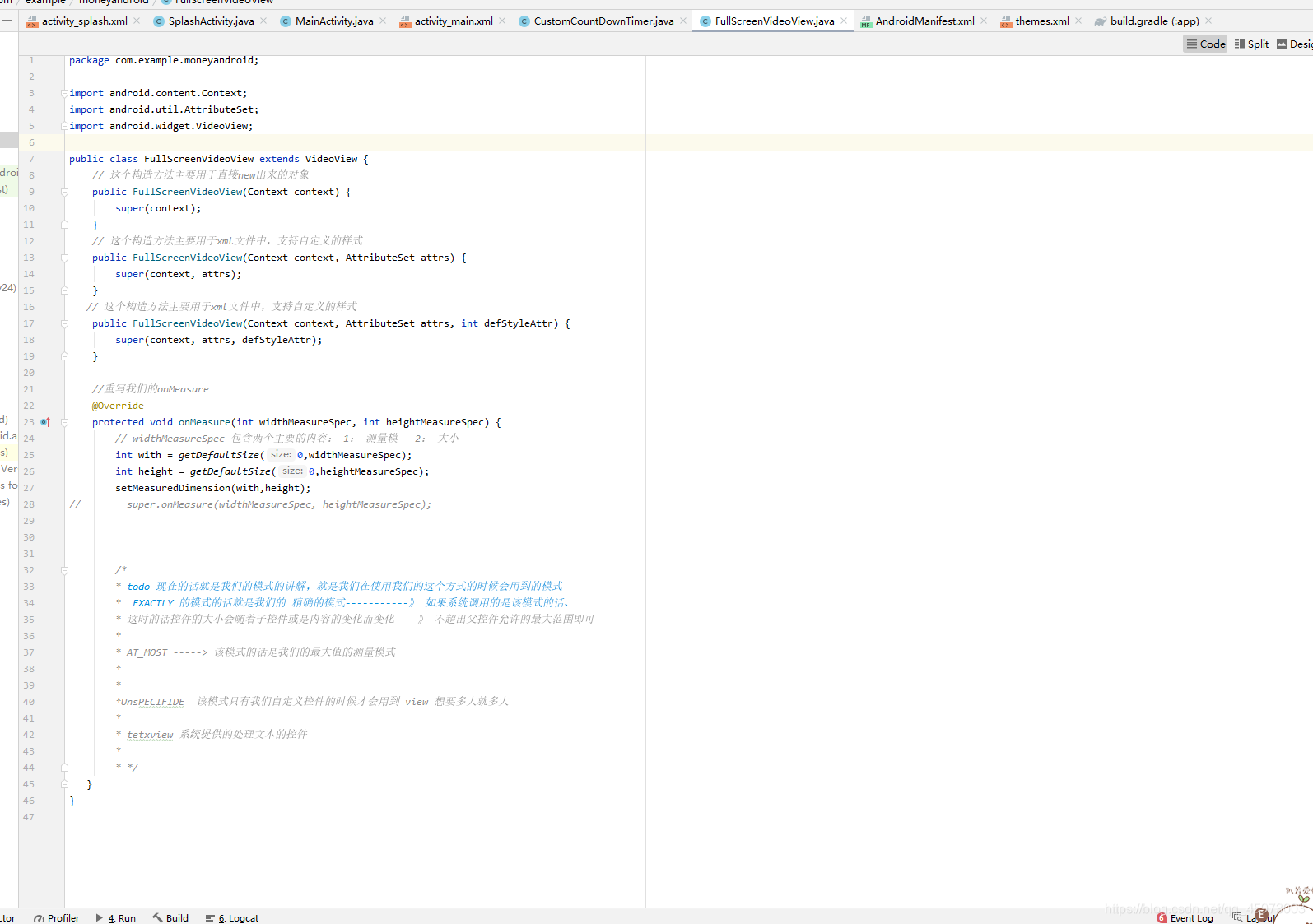Click the hide tool window minus icon
The width and height of the screenshot is (1313, 924).
click(7, 21)
